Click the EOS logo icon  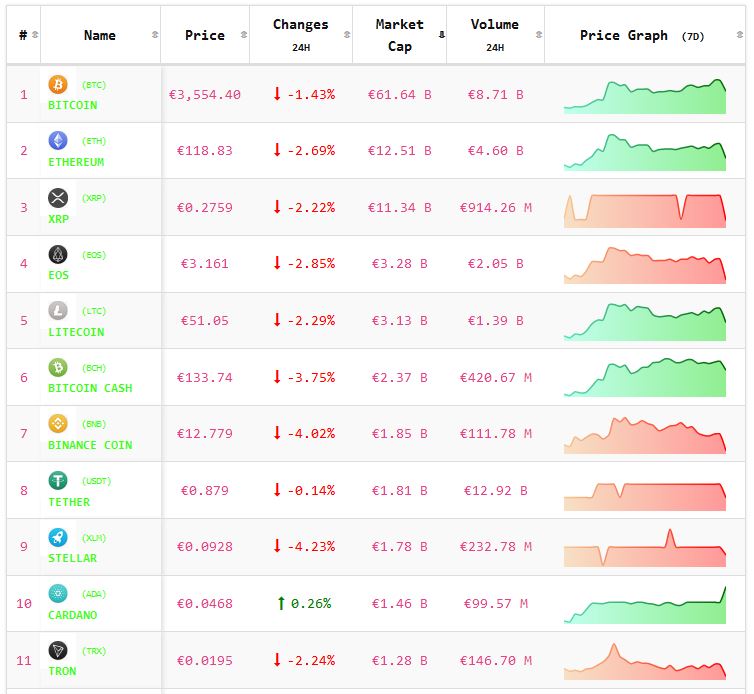(58, 254)
